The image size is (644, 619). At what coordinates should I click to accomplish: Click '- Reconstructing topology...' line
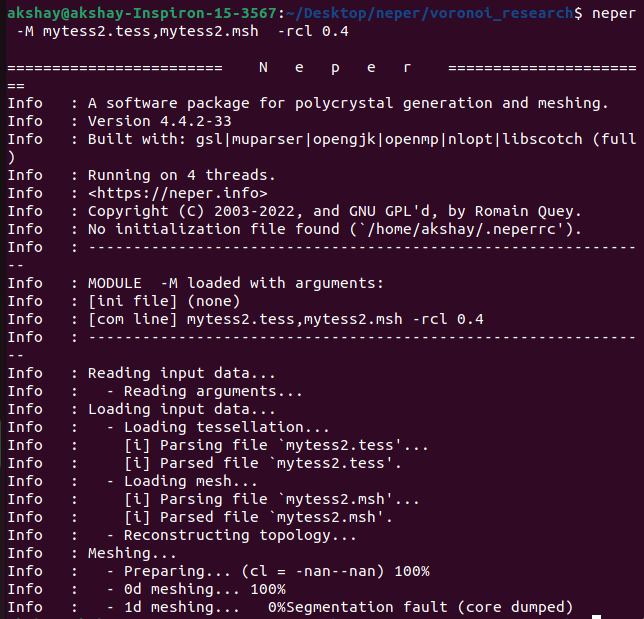pos(231,536)
